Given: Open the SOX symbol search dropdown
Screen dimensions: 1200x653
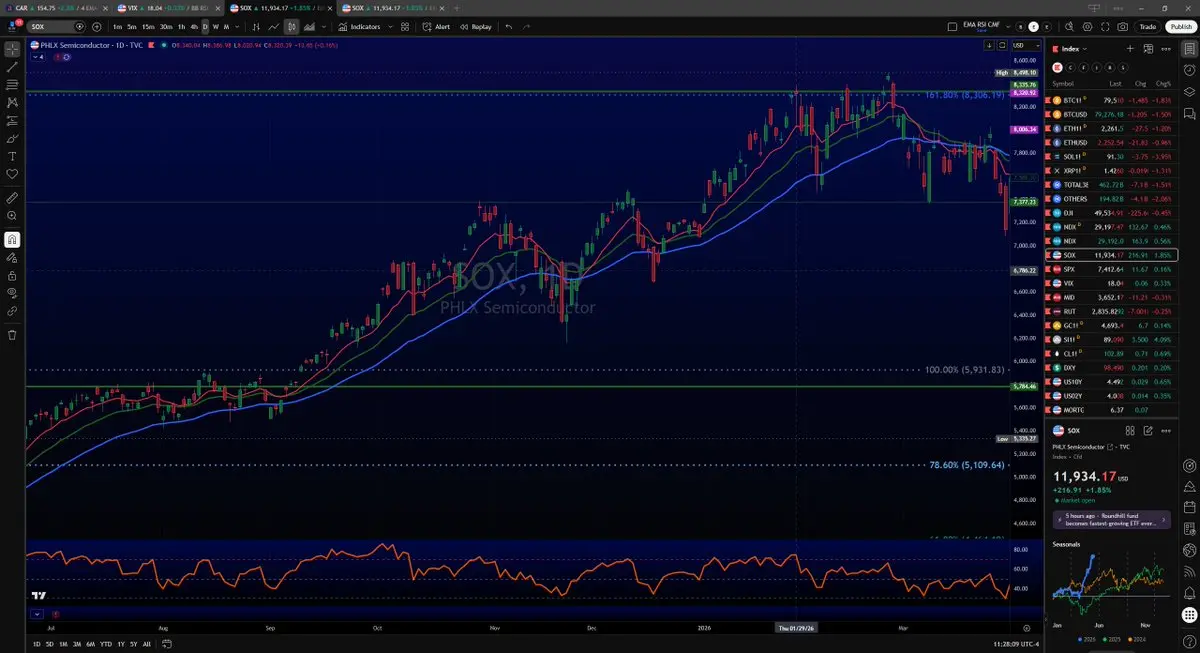Looking at the screenshot, I should point(79,26).
